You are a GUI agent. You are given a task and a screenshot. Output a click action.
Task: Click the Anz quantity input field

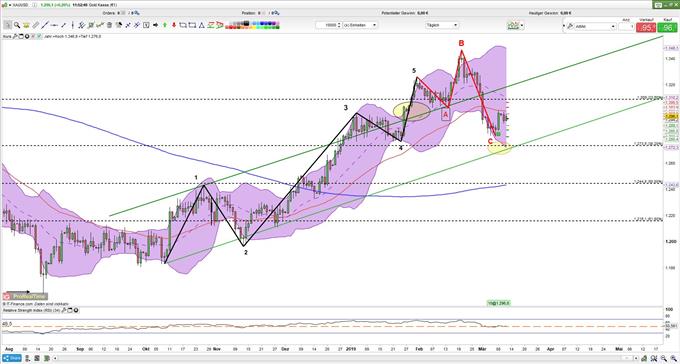[x=625, y=26]
